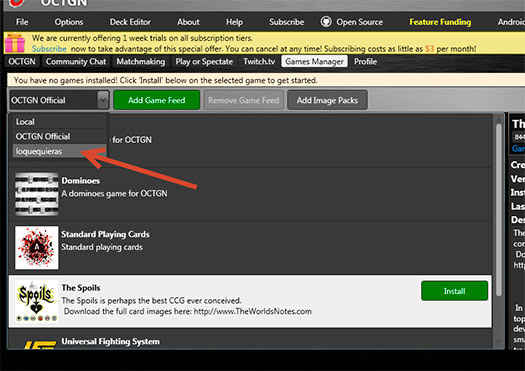Screen dimensions: 525x371
Task: Click the OCTGN logo in title bar
Action: pyautogui.click(x=15, y=3)
